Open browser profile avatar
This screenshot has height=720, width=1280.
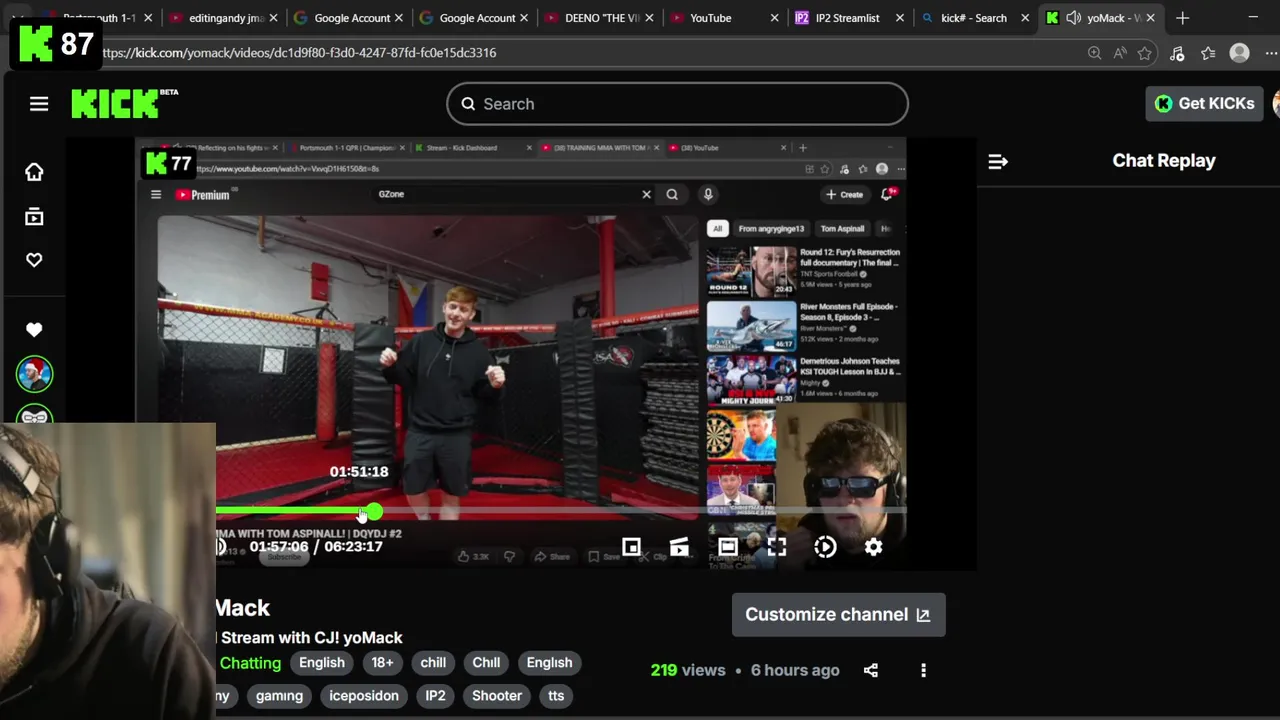pos(1239,53)
